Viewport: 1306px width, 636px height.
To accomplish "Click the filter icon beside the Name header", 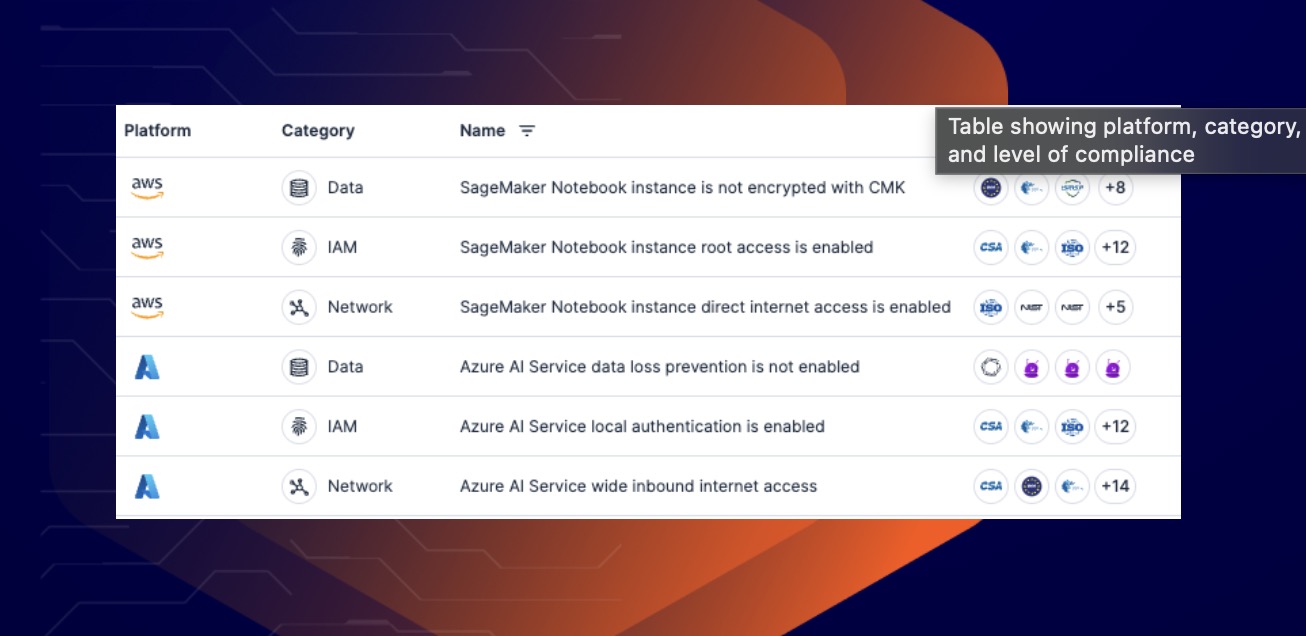I will [527, 131].
